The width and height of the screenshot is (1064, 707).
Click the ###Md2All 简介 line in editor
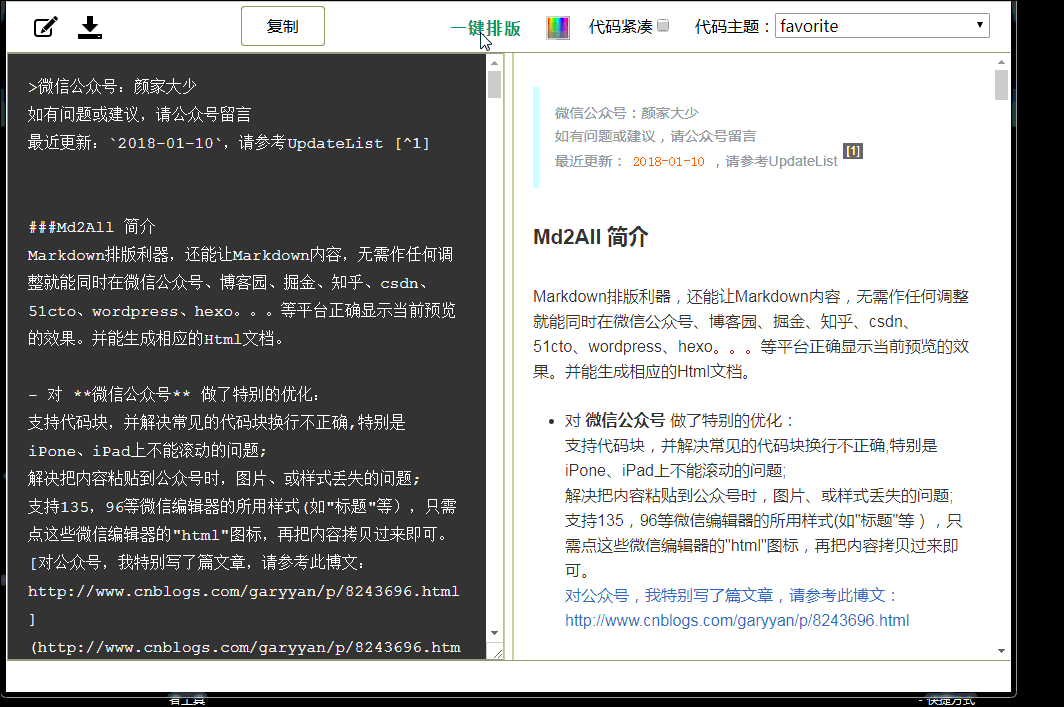(x=92, y=227)
